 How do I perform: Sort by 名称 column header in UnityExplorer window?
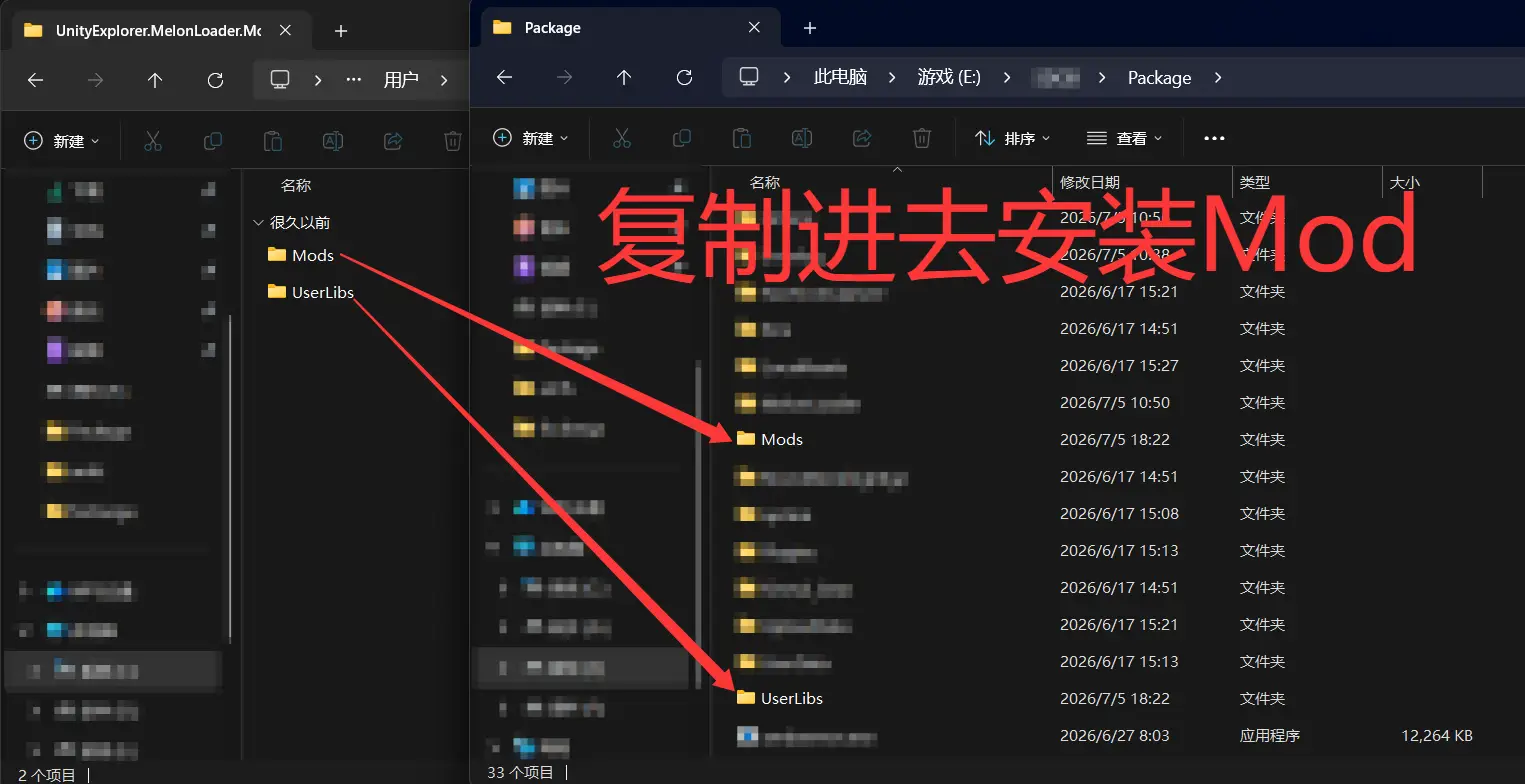[x=296, y=185]
